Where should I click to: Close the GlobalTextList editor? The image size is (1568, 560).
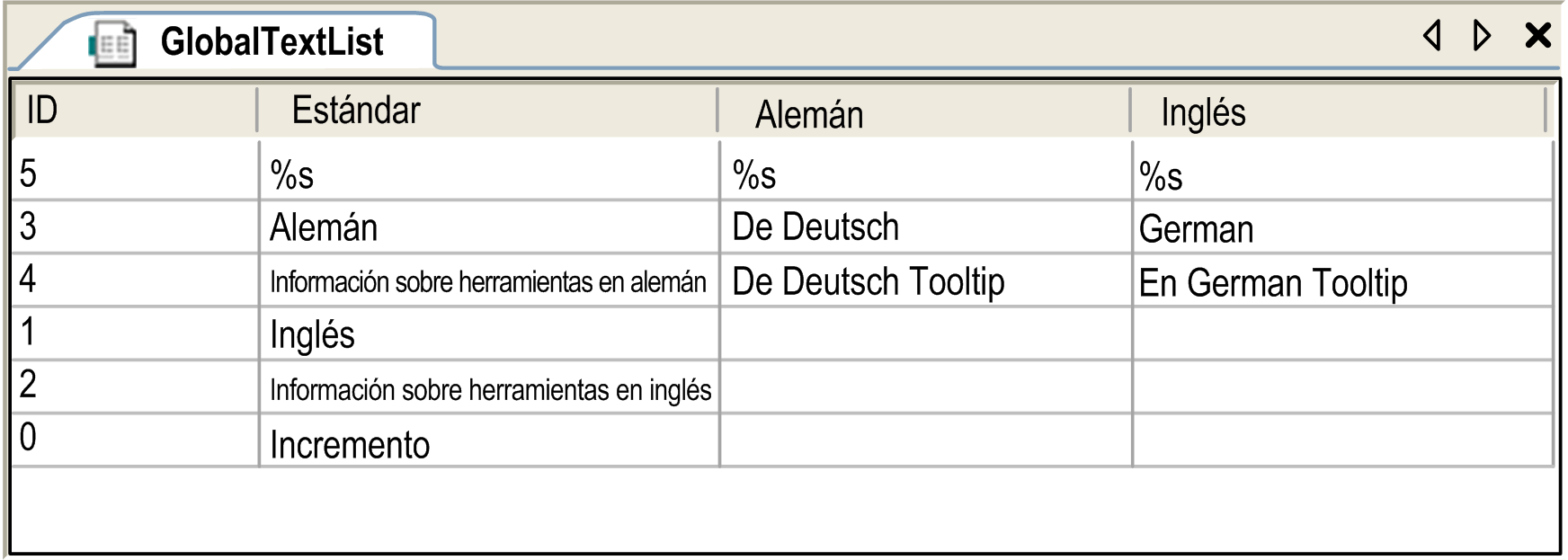(x=1538, y=36)
